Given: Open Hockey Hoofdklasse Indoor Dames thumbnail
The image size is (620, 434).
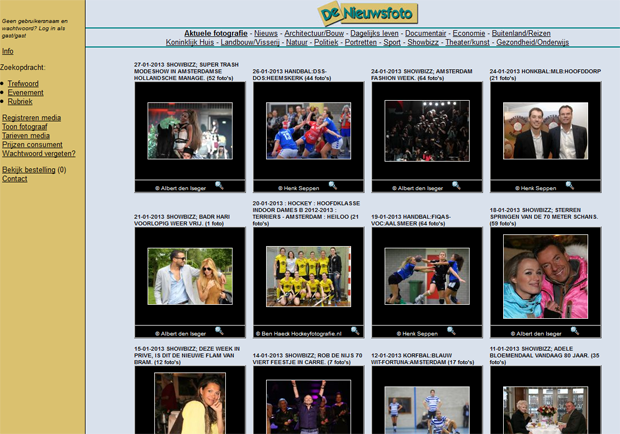Looking at the screenshot, I should 308,276.
